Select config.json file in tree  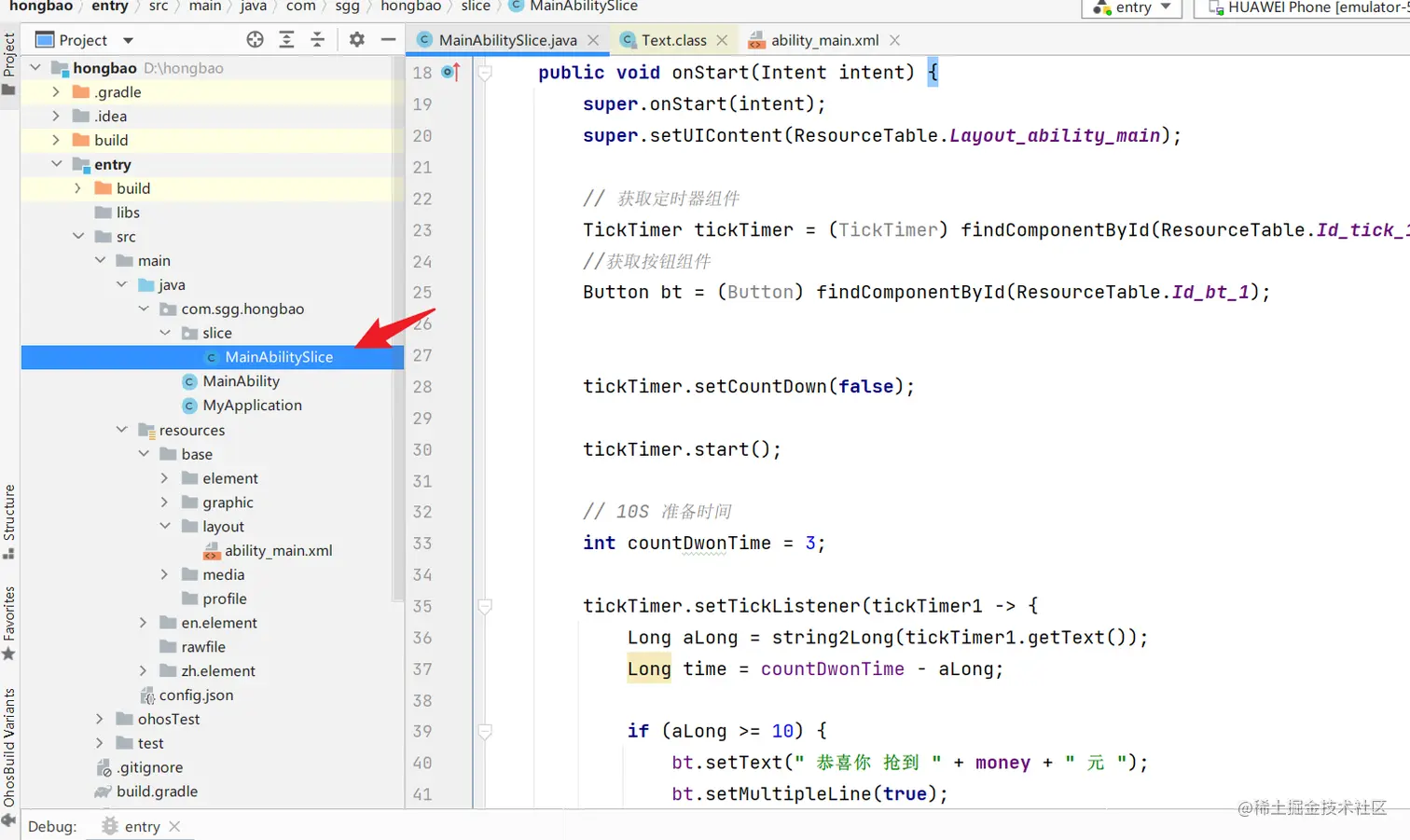point(187,695)
